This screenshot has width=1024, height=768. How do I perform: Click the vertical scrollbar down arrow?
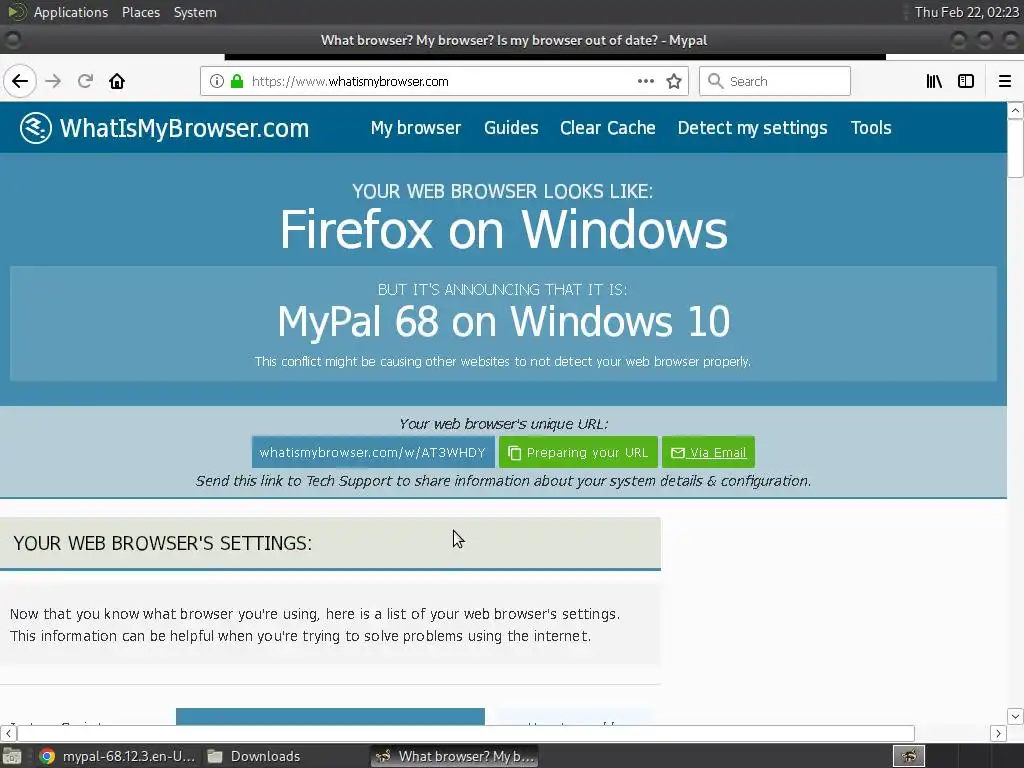1016,716
